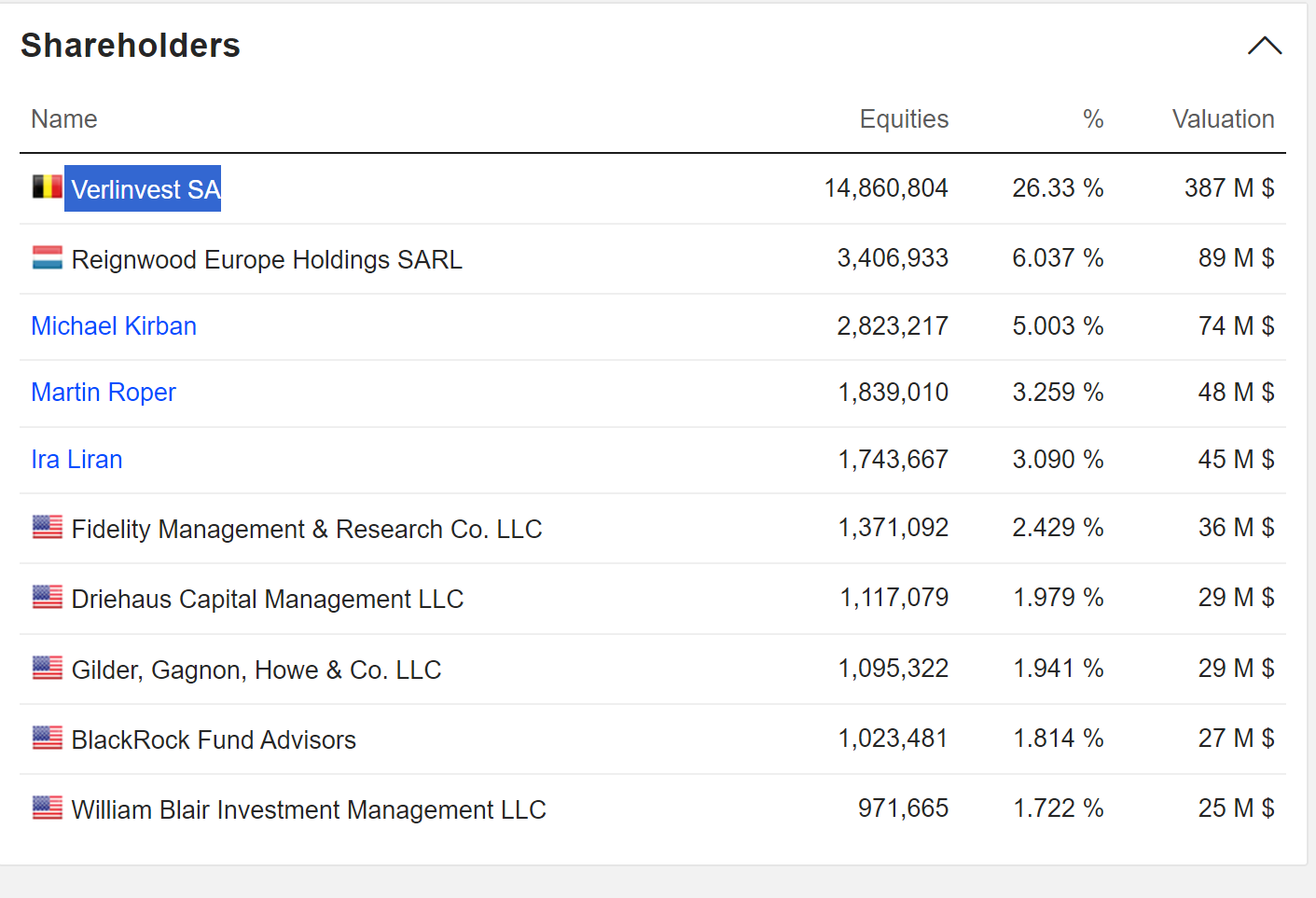The image size is (1316, 898).
Task: Click the 45 M $ valuation
Action: 1237,459
